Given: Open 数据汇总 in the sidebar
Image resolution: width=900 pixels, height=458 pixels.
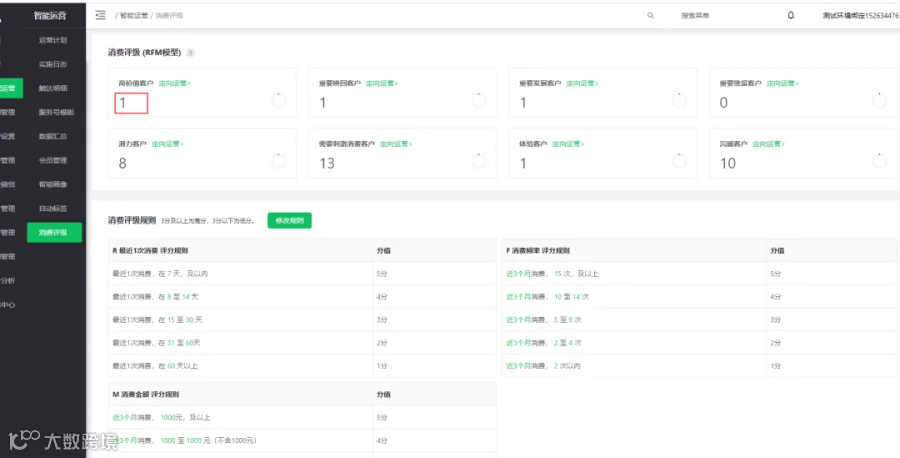Looking at the screenshot, I should click(x=53, y=137).
